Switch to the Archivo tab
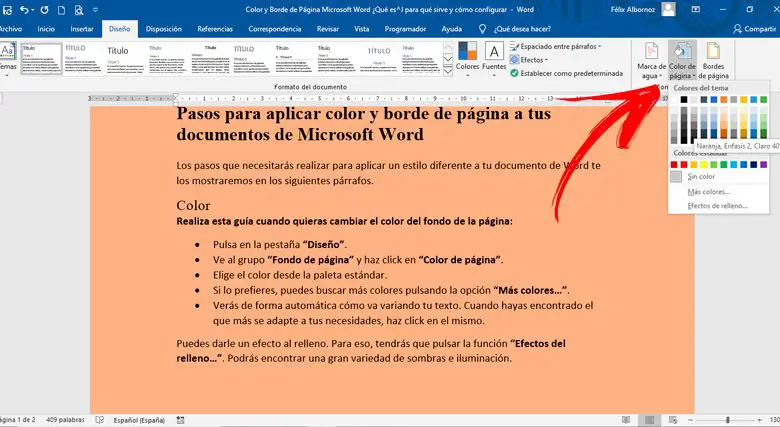 tap(10, 29)
